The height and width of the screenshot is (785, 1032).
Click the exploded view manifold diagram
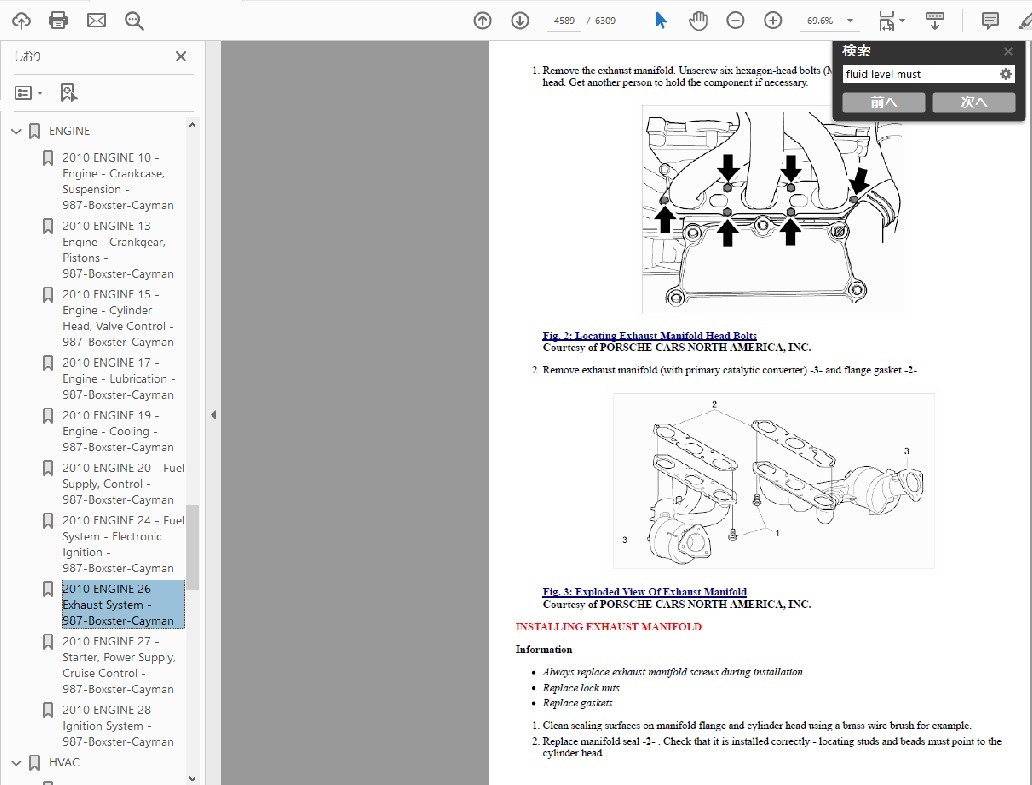(773, 481)
